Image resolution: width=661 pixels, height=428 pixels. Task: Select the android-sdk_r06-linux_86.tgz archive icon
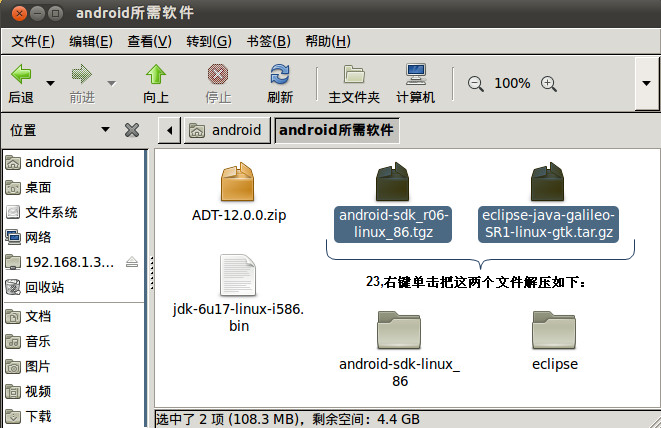392,181
